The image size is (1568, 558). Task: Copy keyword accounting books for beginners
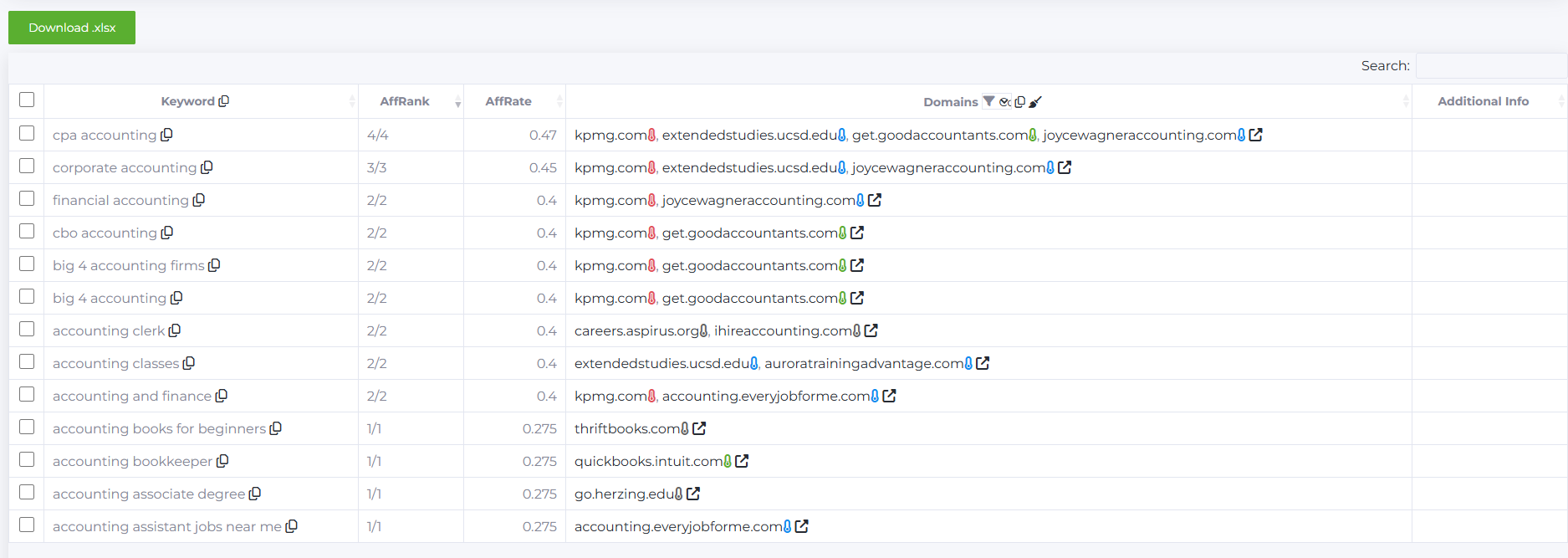click(276, 428)
